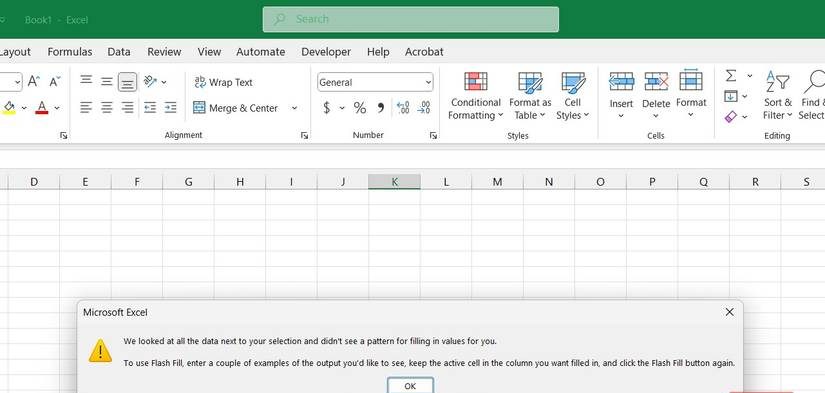Switch to the Automate tab
The height and width of the screenshot is (393, 825).
point(260,52)
